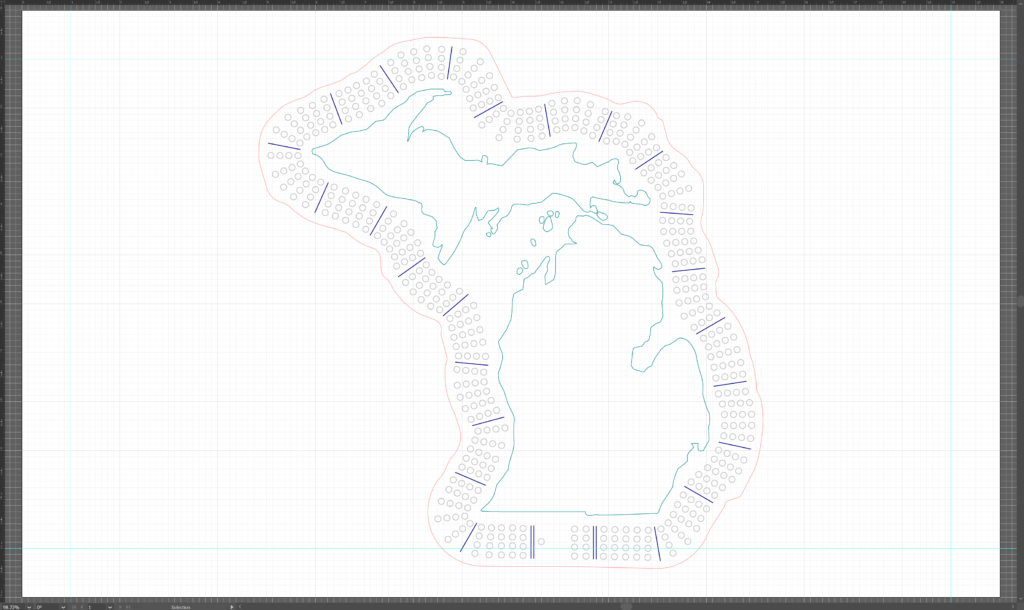Click the zoom percentage field
The image size is (1024, 610).
pos(12,607)
